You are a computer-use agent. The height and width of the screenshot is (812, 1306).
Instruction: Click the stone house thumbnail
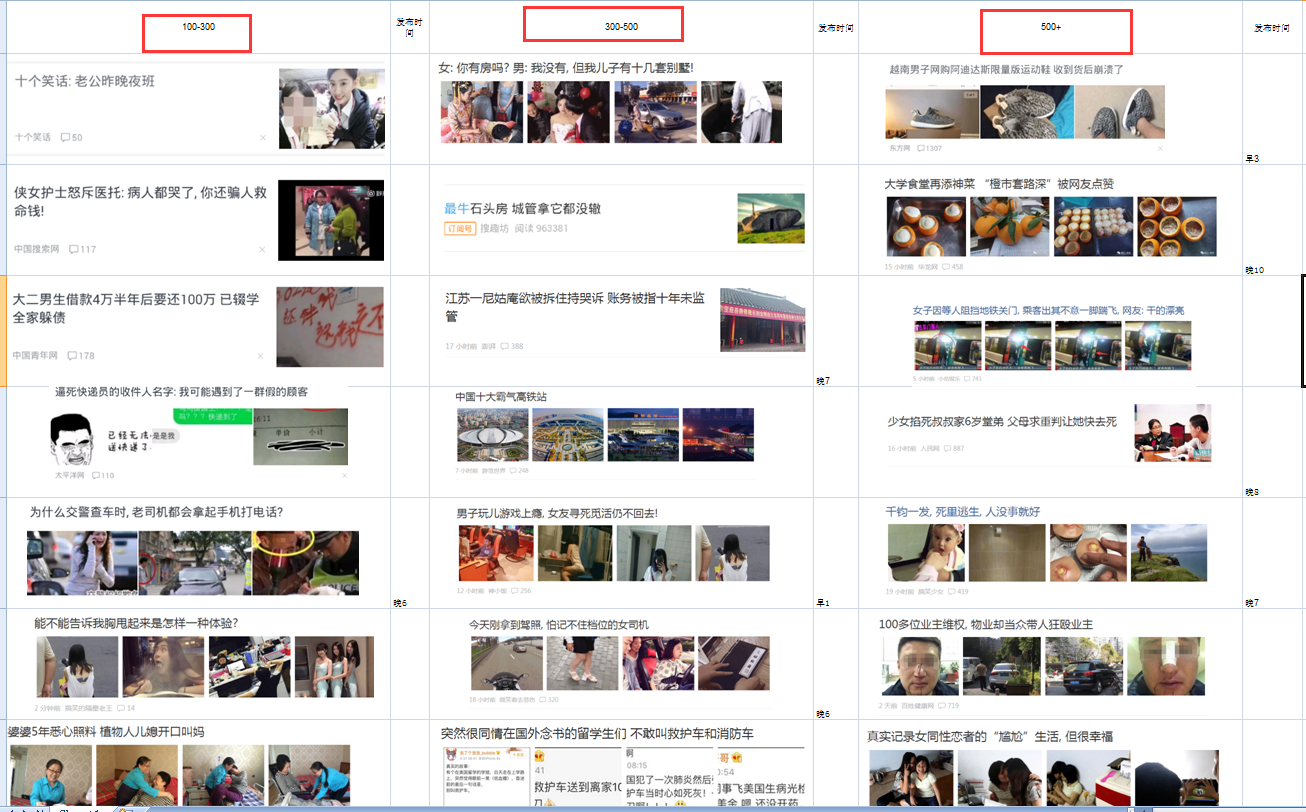(771, 218)
